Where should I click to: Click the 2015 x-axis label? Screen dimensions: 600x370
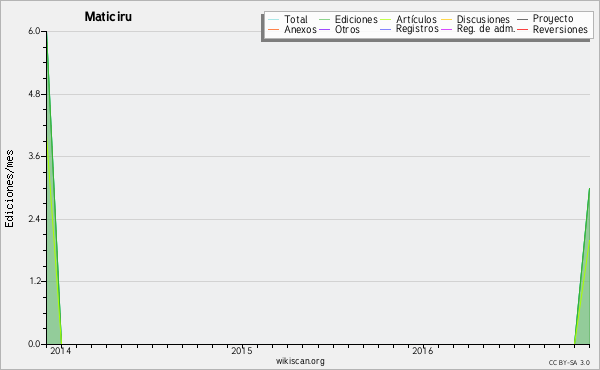click(x=242, y=350)
